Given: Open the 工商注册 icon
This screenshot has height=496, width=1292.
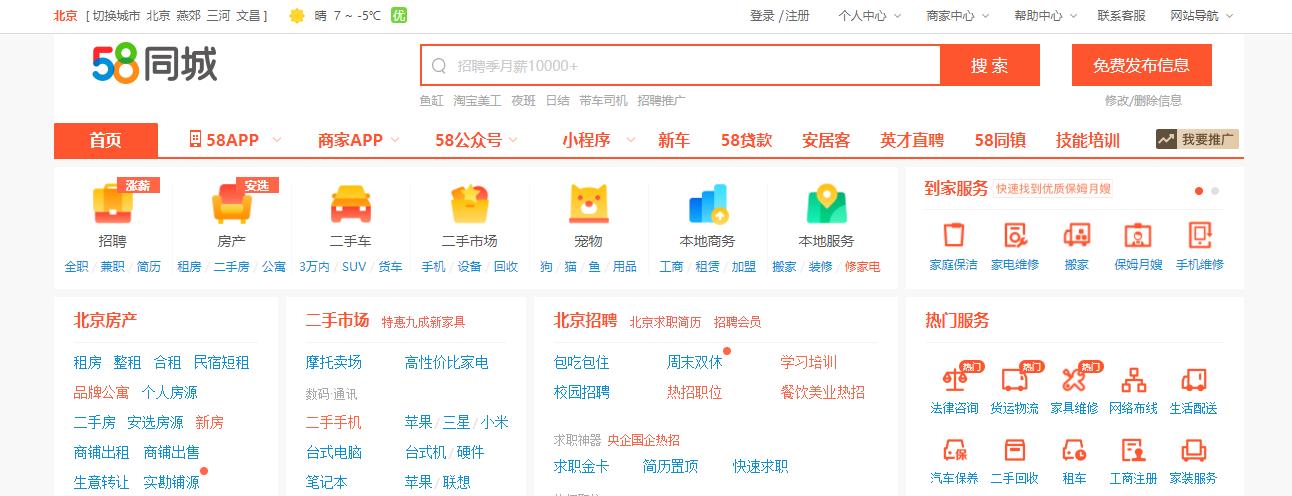Looking at the screenshot, I should point(1133,450).
